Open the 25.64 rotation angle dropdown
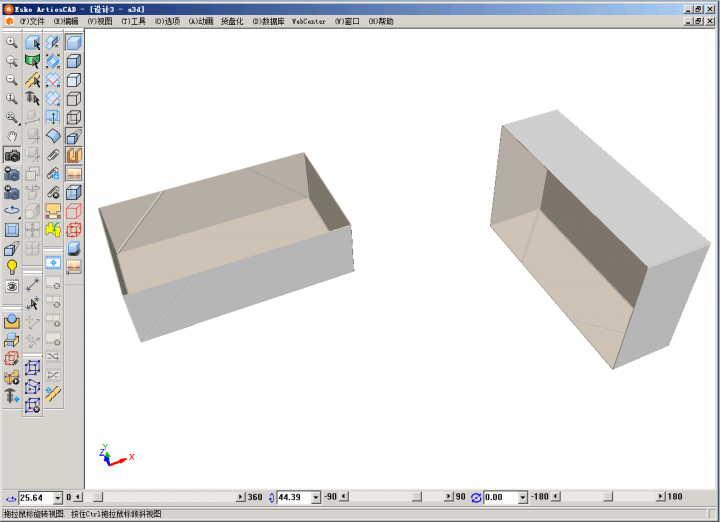The width and height of the screenshot is (720, 522). click(x=56, y=497)
